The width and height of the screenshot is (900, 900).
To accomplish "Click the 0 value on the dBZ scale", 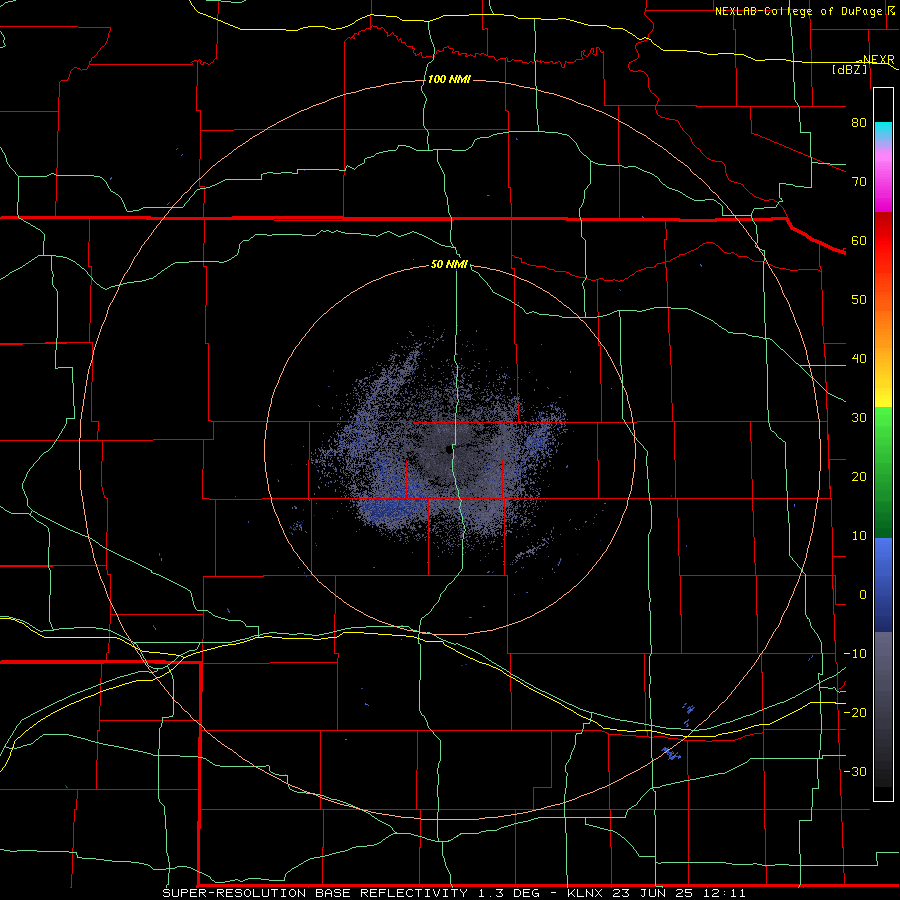I will click(863, 595).
